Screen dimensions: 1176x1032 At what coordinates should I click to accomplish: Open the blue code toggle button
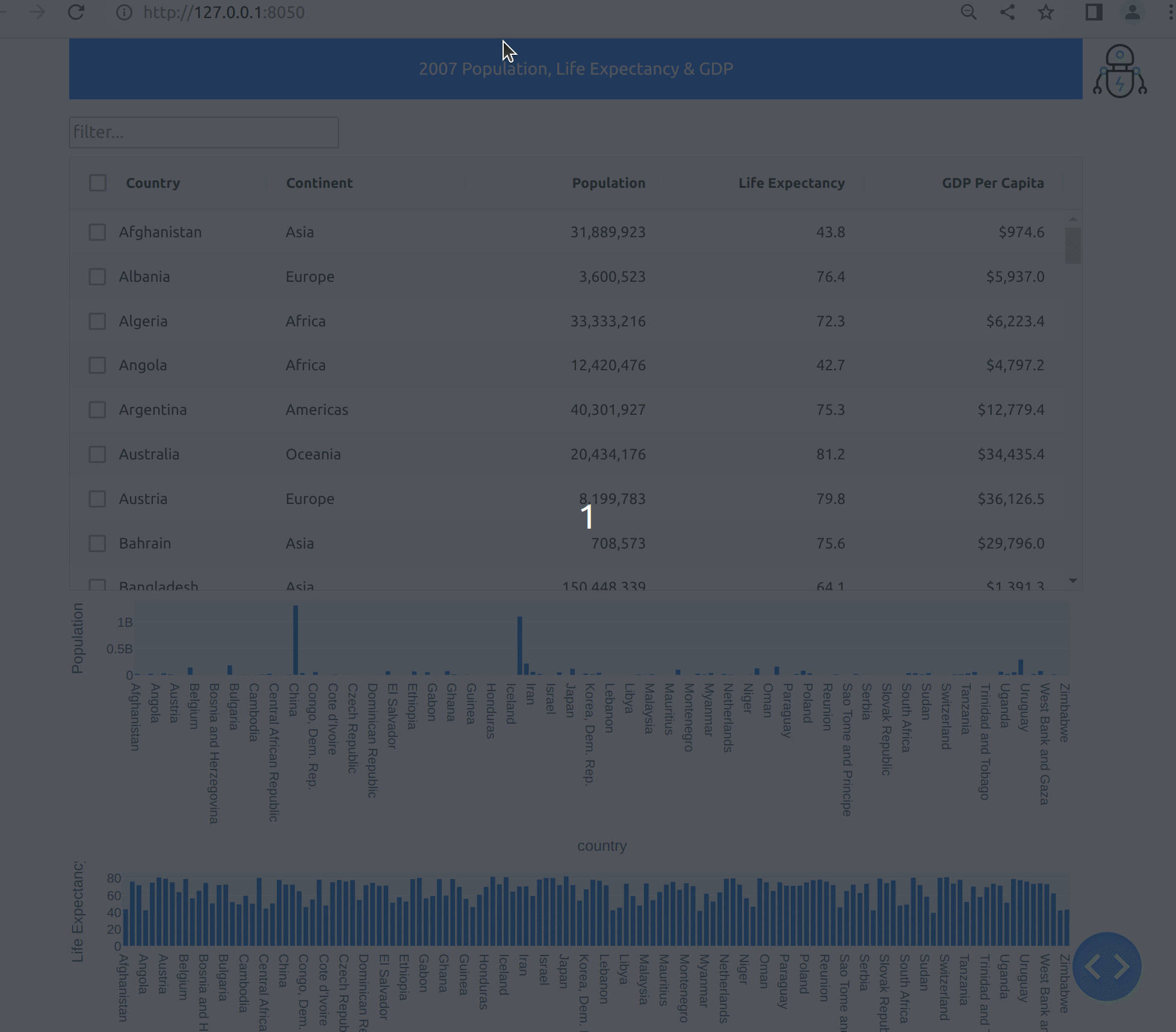1107,967
